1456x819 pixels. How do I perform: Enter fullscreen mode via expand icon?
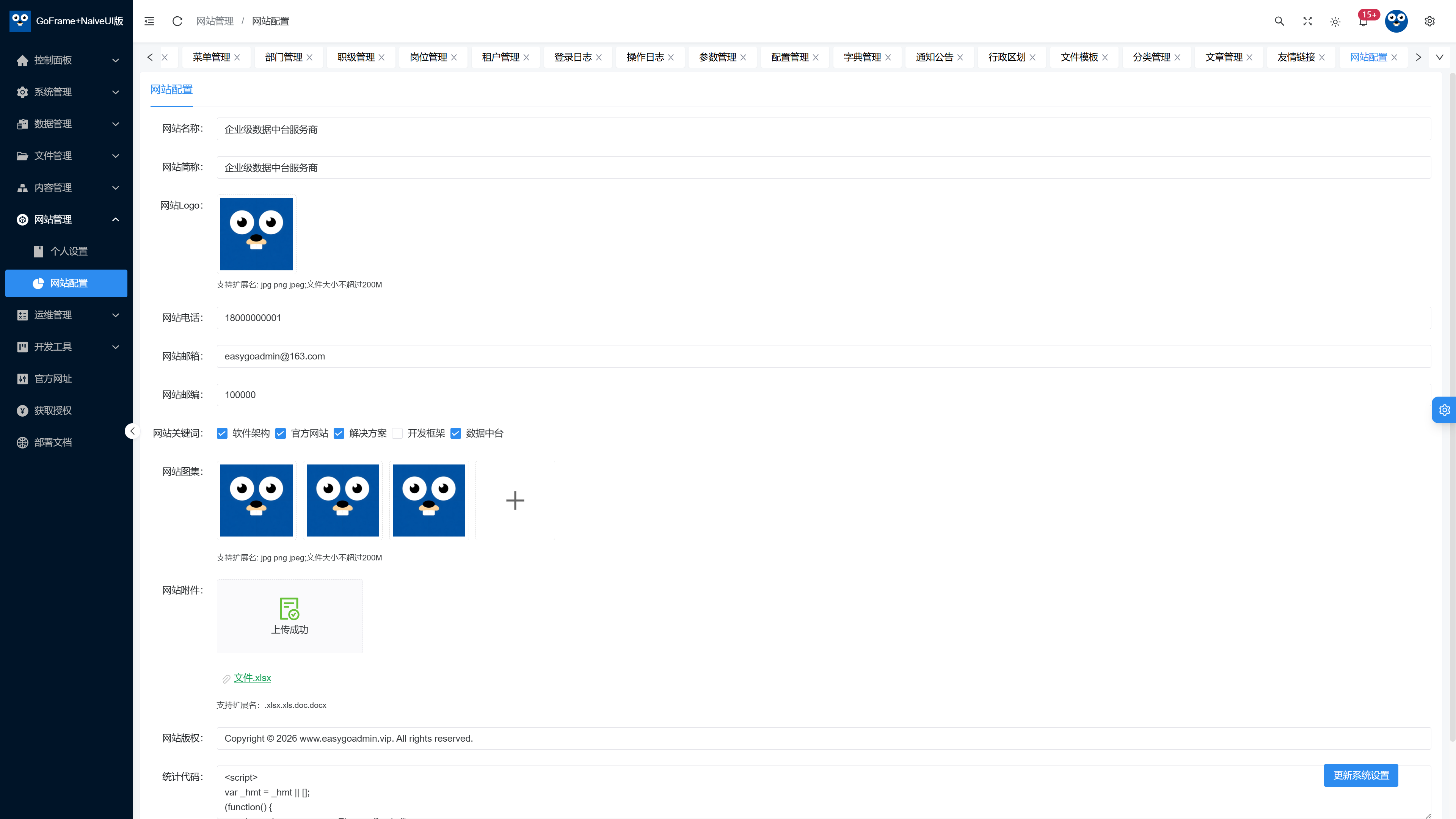(1307, 21)
